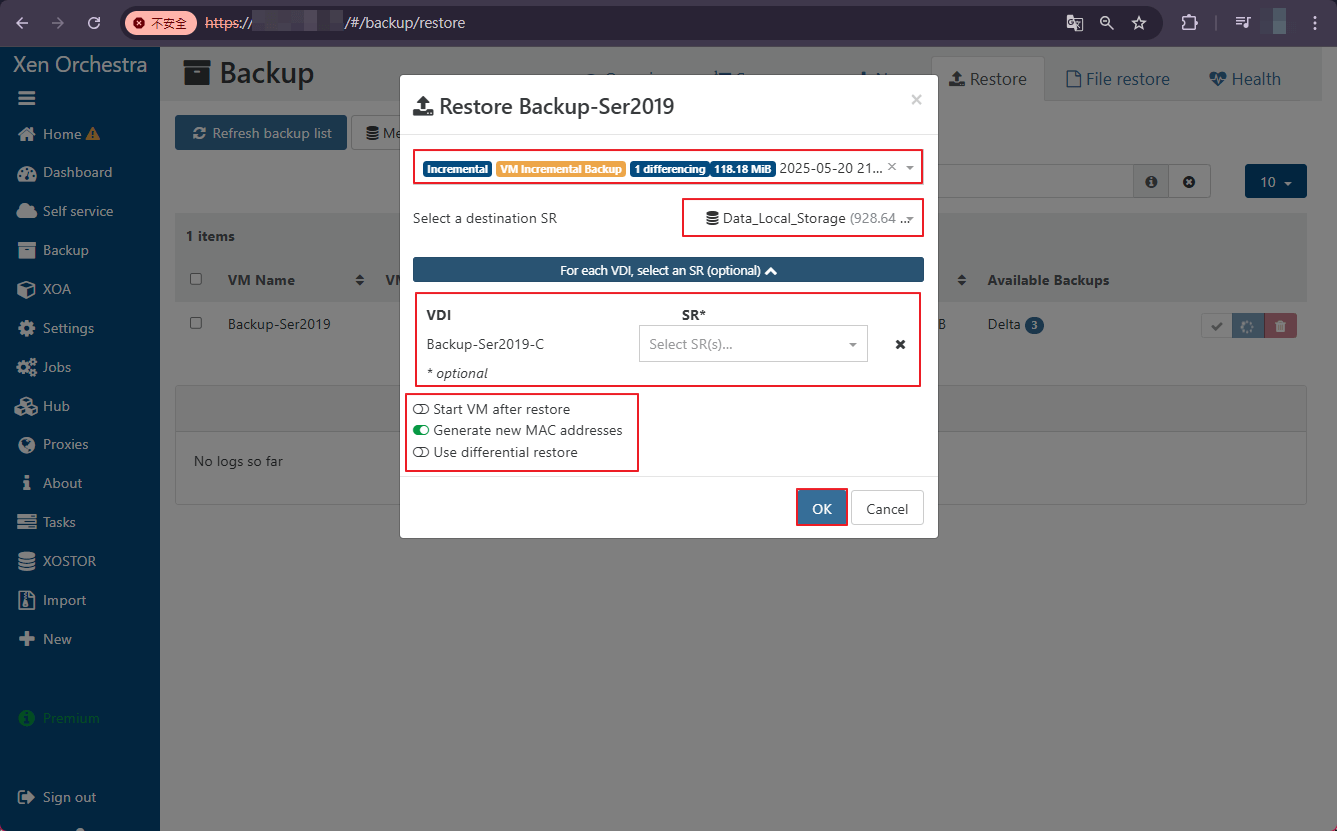Click Backup-Ser2019 VM name text
The width and height of the screenshot is (1337, 831).
(x=279, y=324)
